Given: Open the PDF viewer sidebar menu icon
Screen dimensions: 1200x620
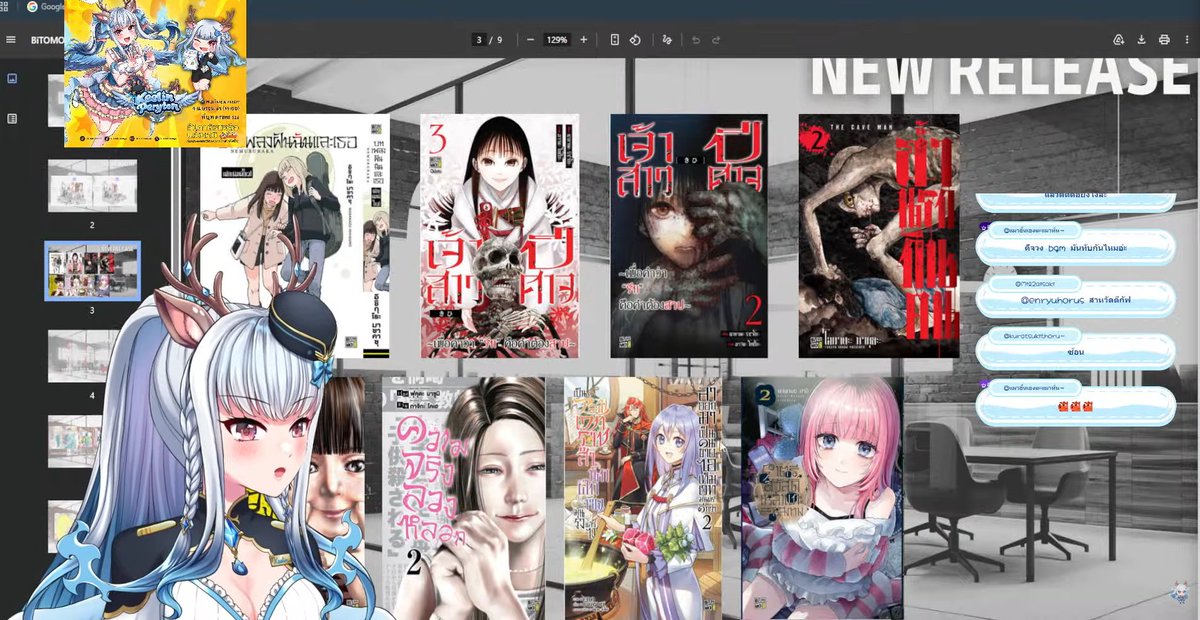Looking at the screenshot, I should pyautogui.click(x=11, y=40).
